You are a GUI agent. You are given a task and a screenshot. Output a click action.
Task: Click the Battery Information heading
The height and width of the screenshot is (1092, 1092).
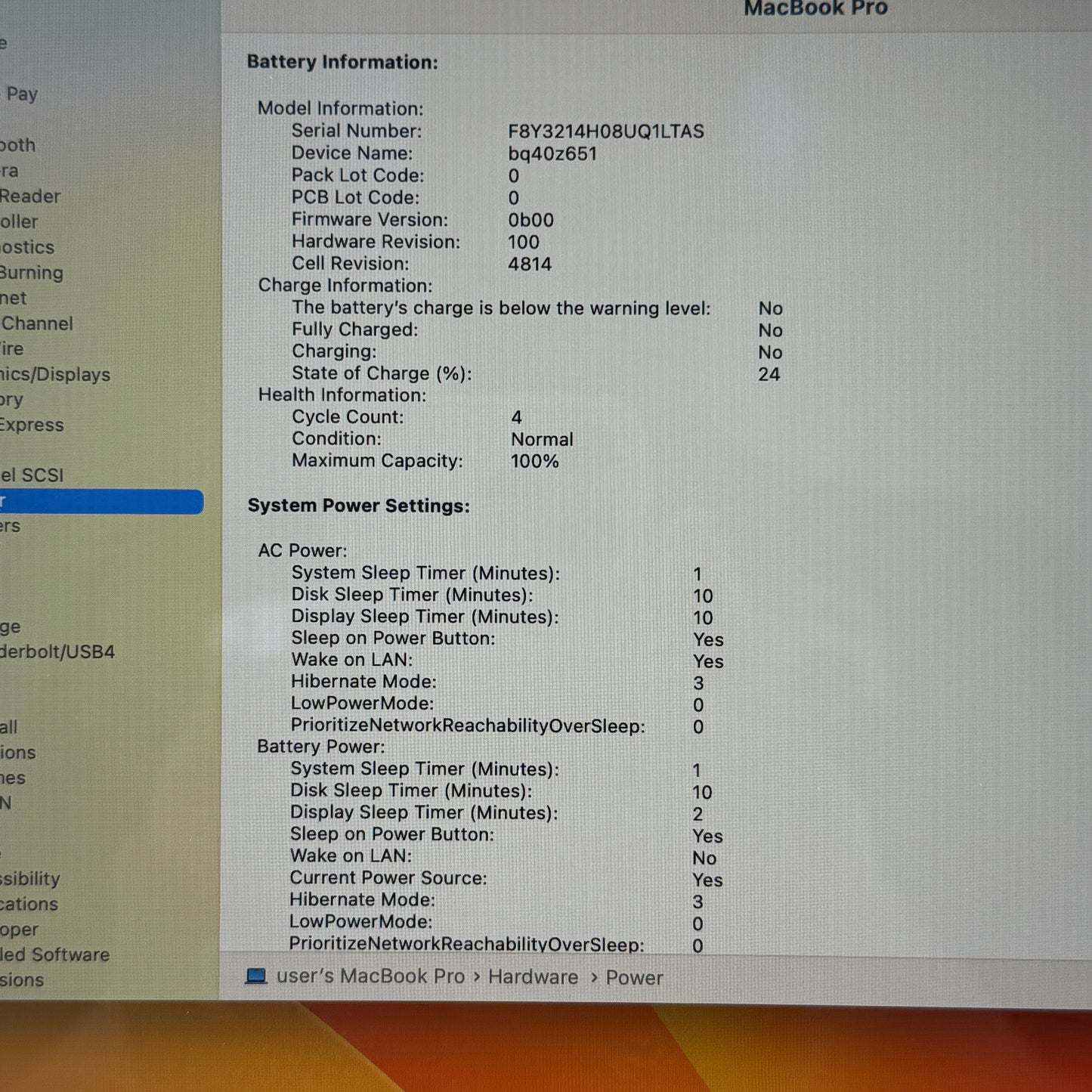[x=342, y=62]
